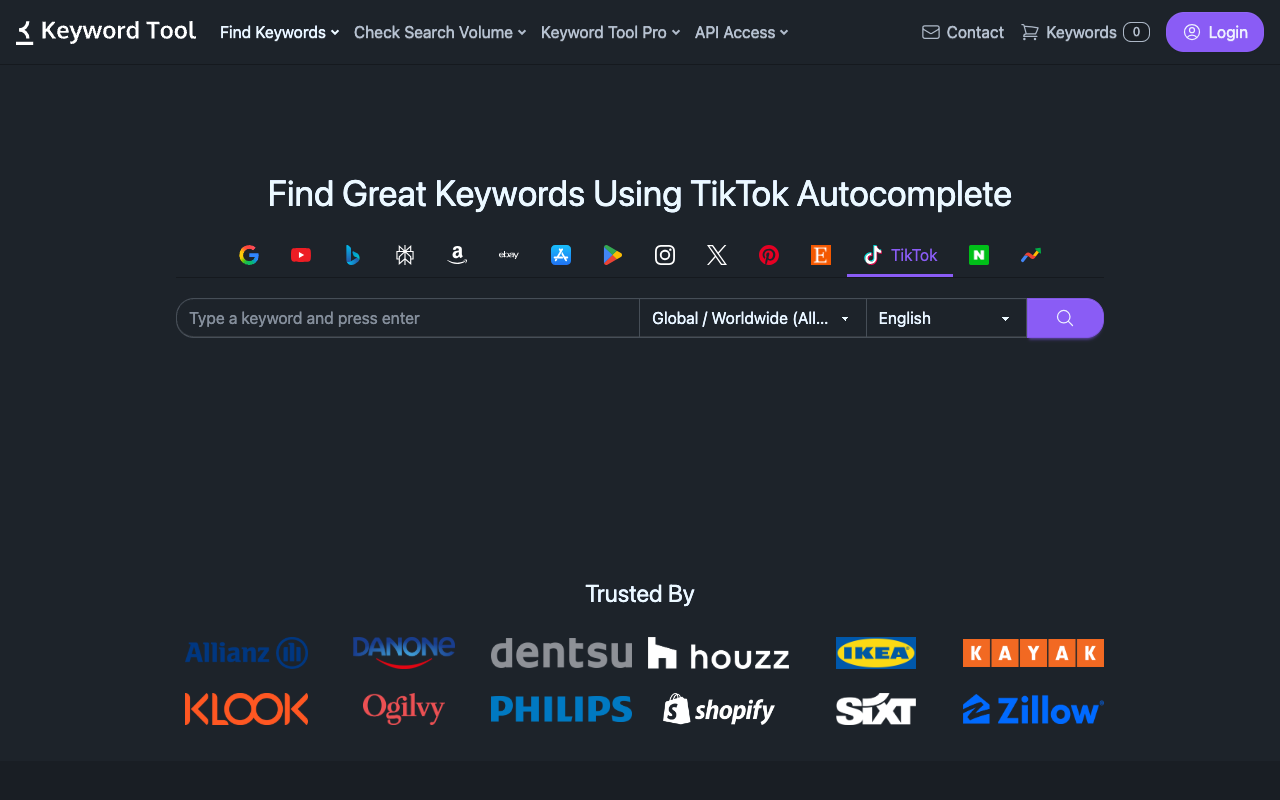Open the Contact link
The image size is (1280, 800).
tap(962, 32)
